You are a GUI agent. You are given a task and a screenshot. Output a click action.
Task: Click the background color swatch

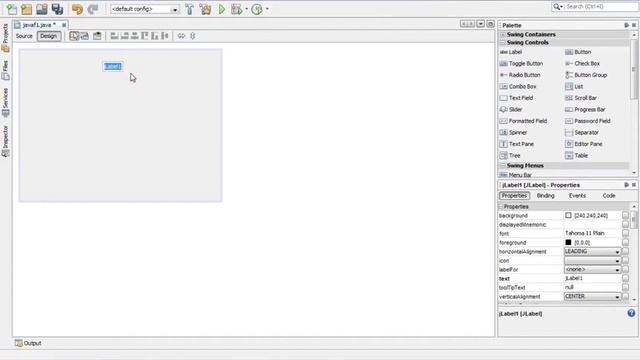[568, 215]
